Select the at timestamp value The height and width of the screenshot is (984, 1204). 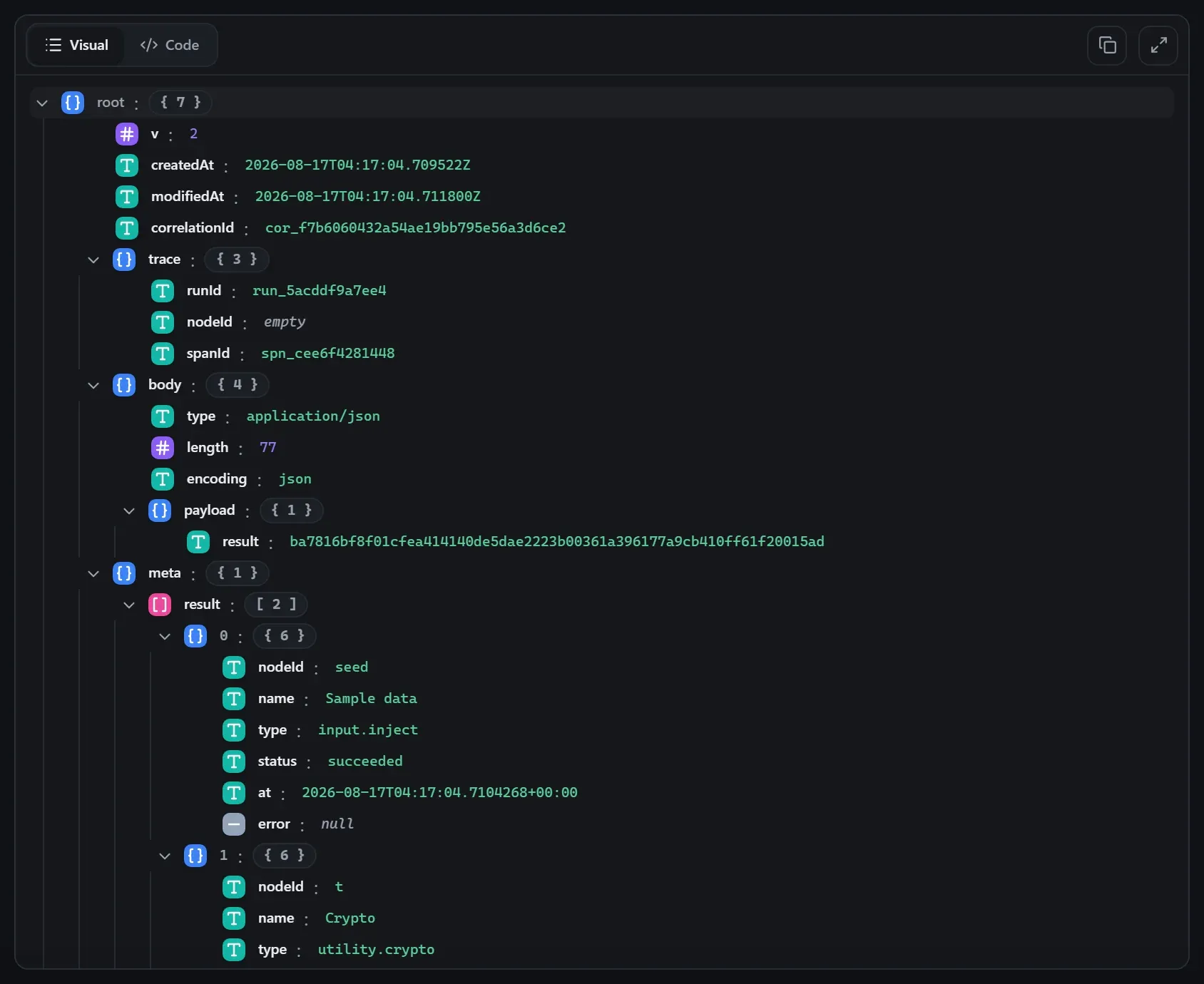pyautogui.click(x=440, y=793)
